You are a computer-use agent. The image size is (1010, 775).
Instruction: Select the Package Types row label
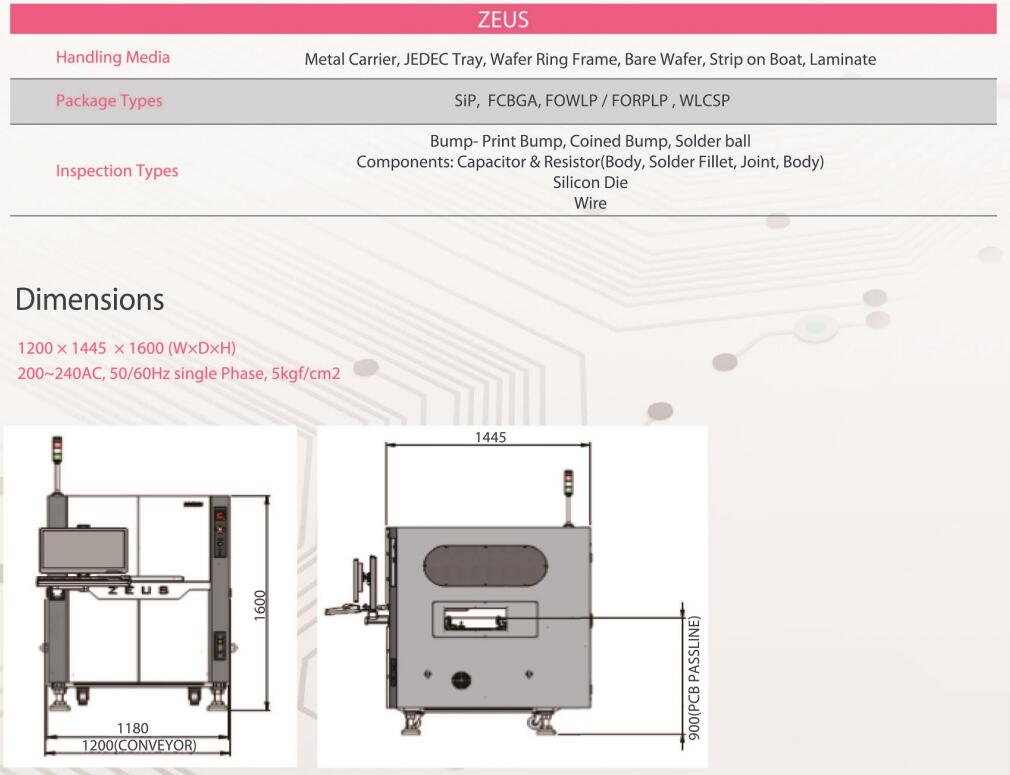109,100
